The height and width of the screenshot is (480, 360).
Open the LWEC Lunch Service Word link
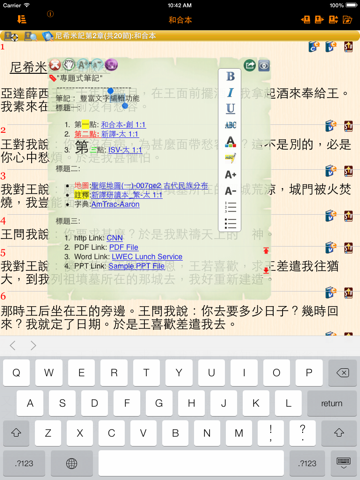click(x=147, y=257)
